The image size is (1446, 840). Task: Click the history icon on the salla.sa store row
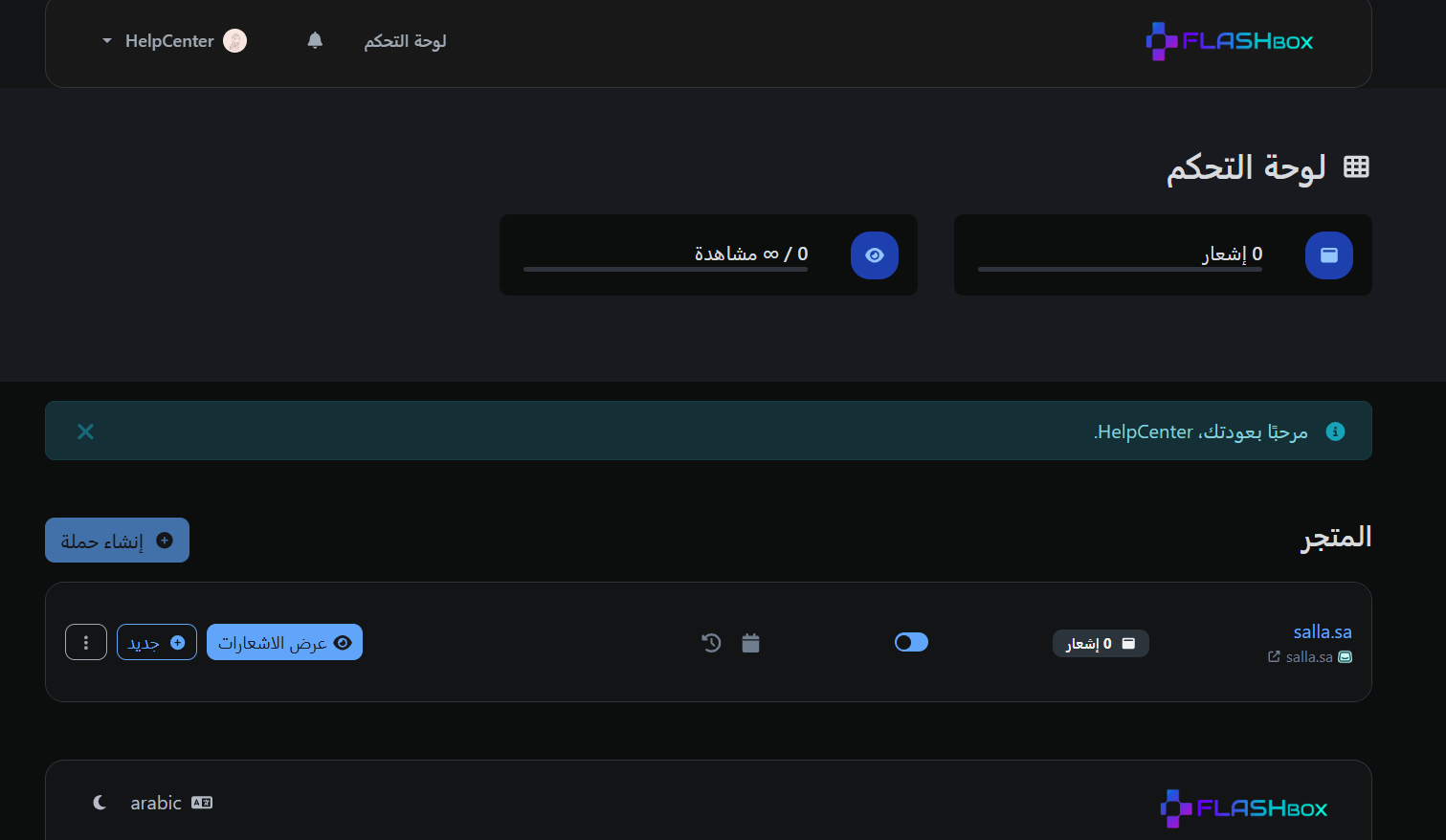click(711, 643)
